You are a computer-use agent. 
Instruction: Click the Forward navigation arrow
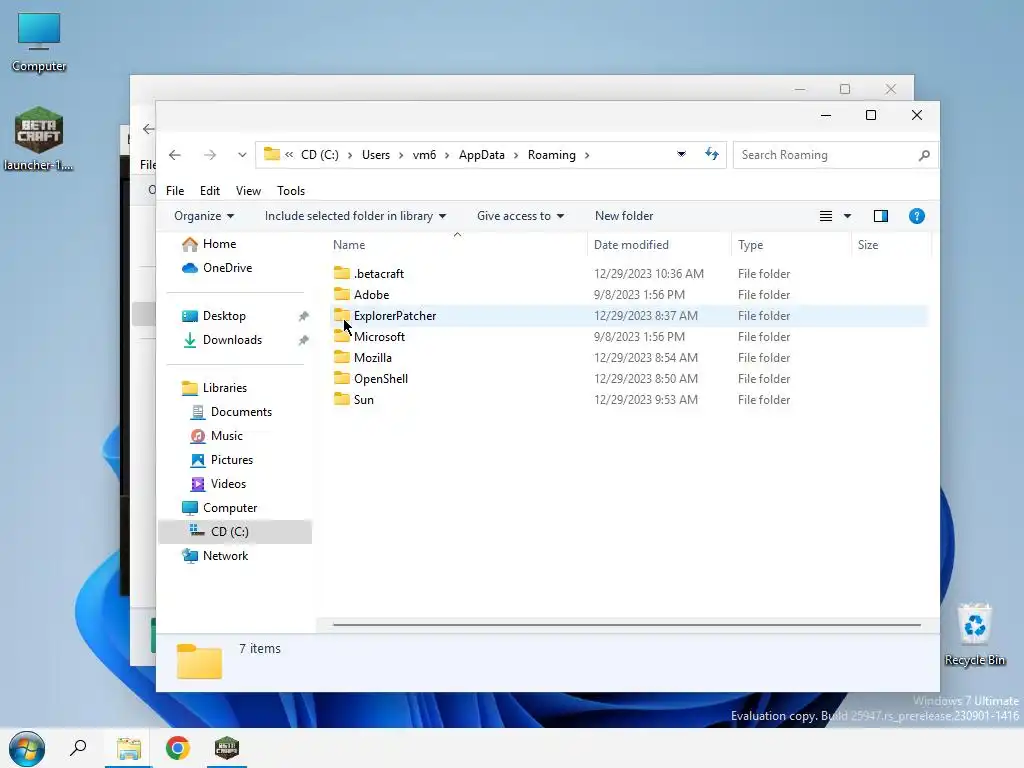[210, 155]
